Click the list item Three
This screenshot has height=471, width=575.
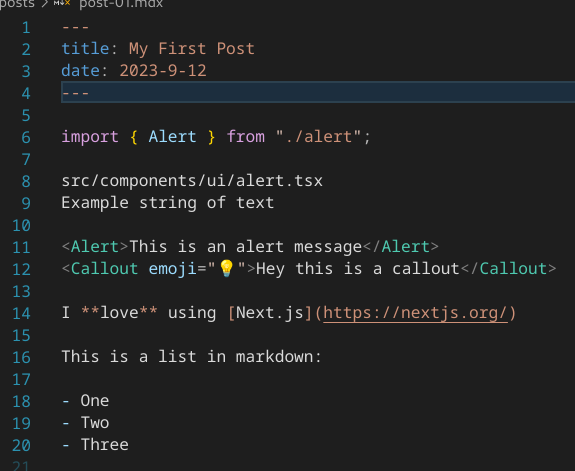[x=105, y=445]
